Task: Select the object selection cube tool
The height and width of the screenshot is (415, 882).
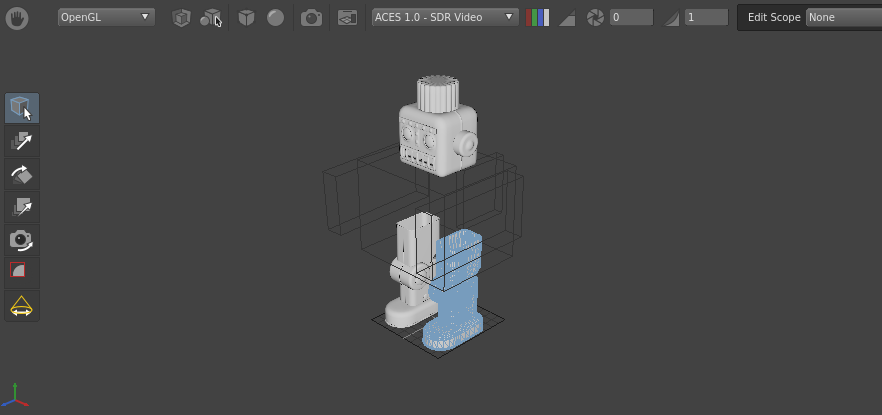Action: tap(22, 108)
